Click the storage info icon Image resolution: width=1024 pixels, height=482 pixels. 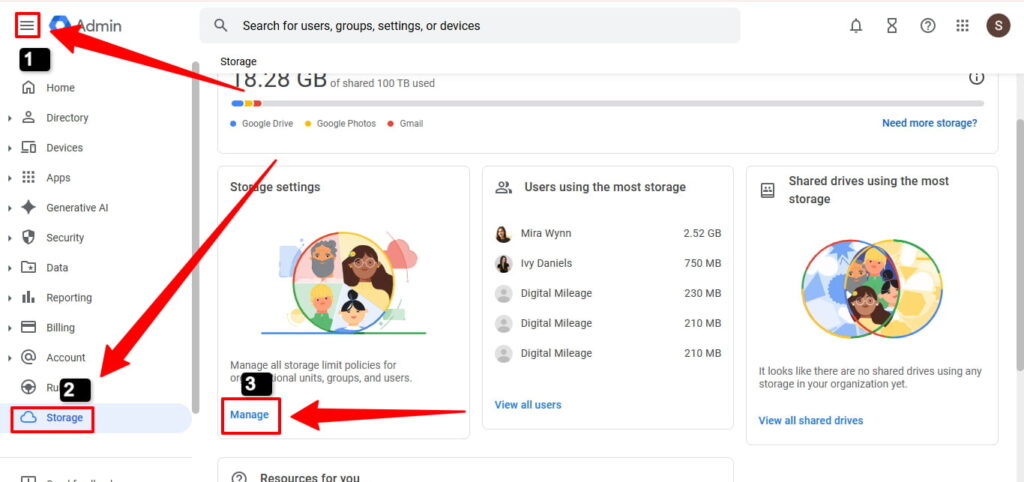pos(976,78)
